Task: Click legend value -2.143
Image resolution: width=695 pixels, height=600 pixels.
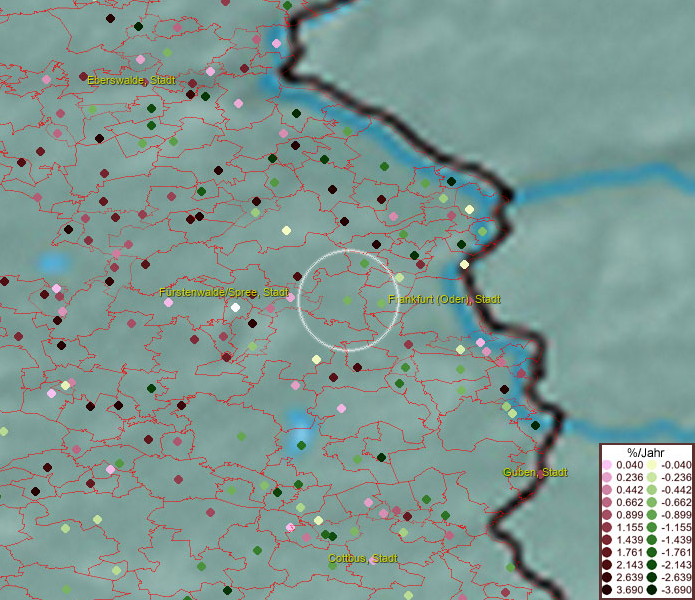Action: click(x=676, y=565)
